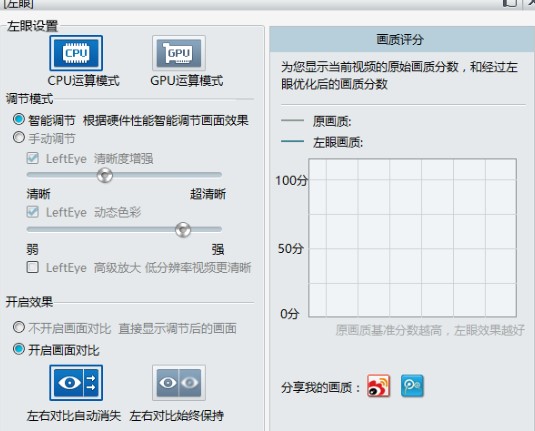The image size is (535, 431).
Task: Click the 清晰度 slider handle
Action: coord(105,175)
